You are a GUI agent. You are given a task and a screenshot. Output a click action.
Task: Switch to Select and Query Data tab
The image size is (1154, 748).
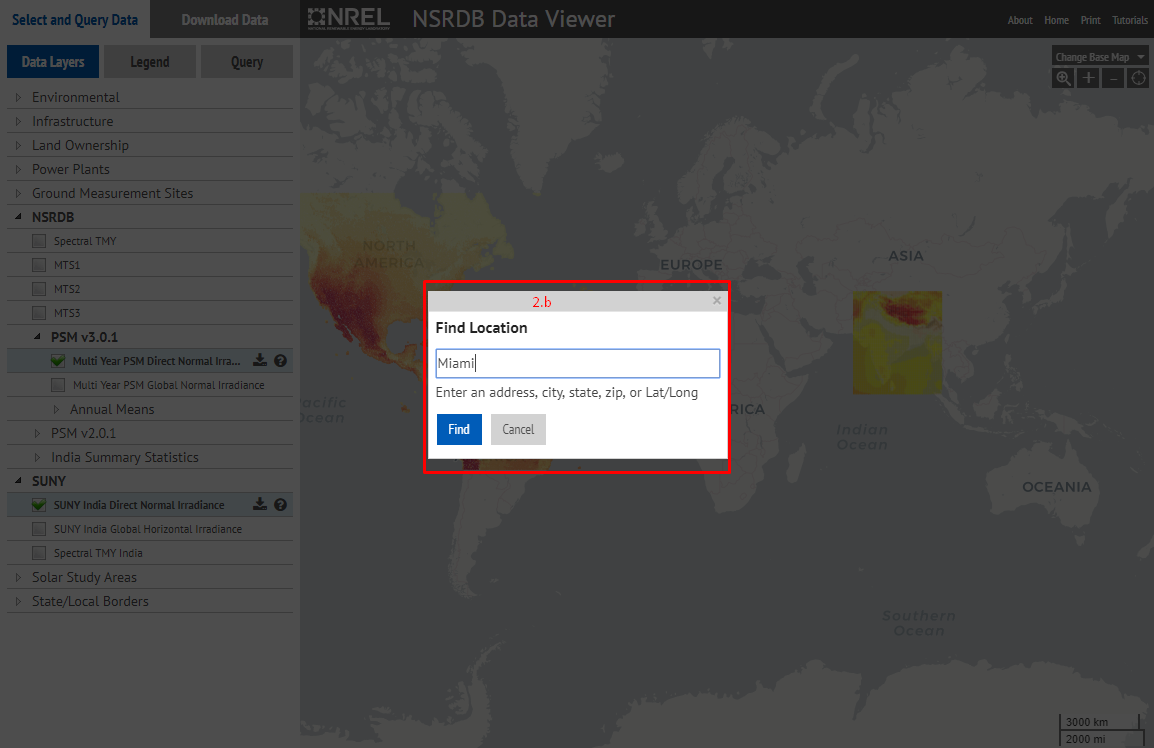pos(74,20)
